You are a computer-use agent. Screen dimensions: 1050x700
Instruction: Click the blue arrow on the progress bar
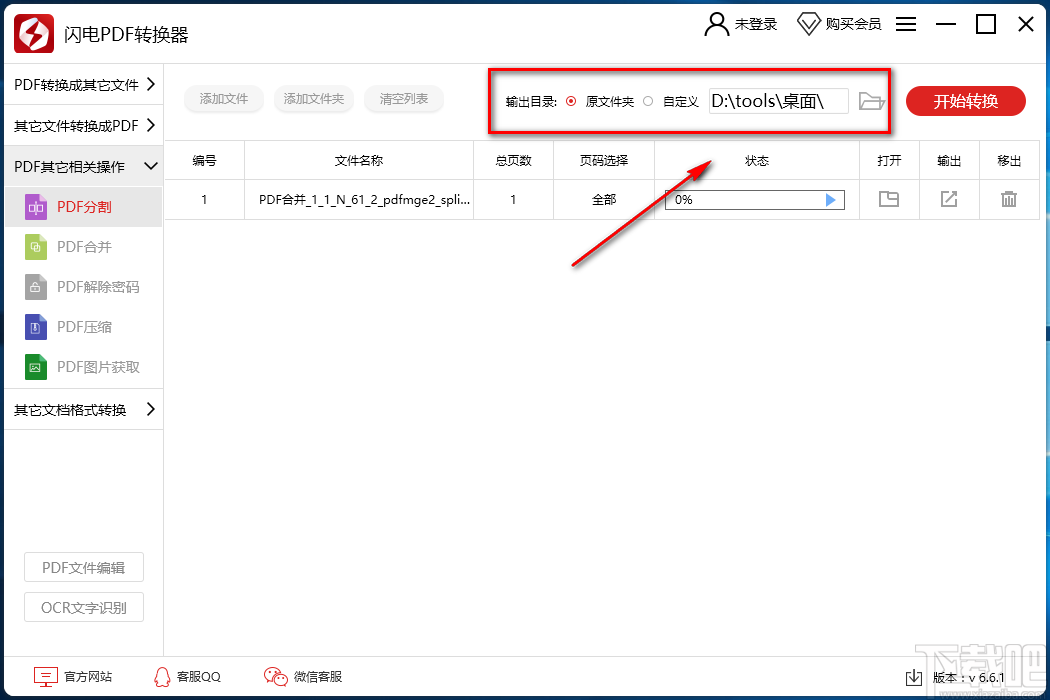(830, 199)
